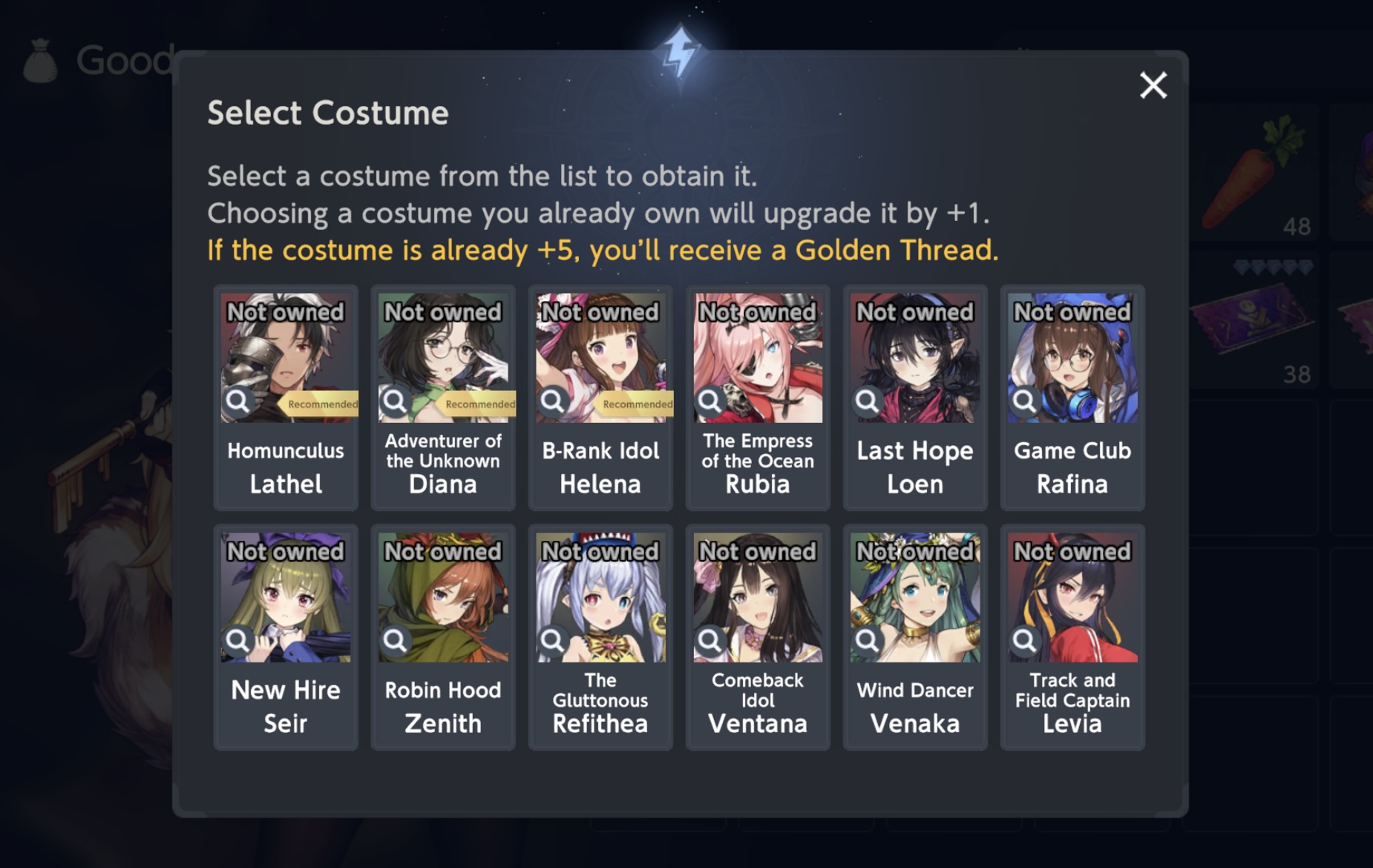Tap magnifier on Empress of the Ocean Rubia
Viewport: 1373px width, 868px height.
[710, 401]
